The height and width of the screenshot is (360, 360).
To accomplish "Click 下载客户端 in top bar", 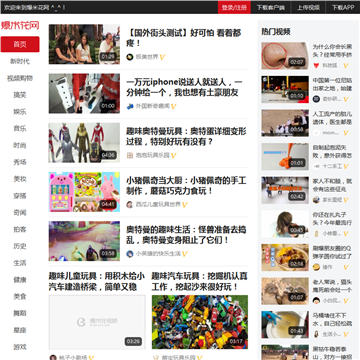I will click(x=271, y=7).
